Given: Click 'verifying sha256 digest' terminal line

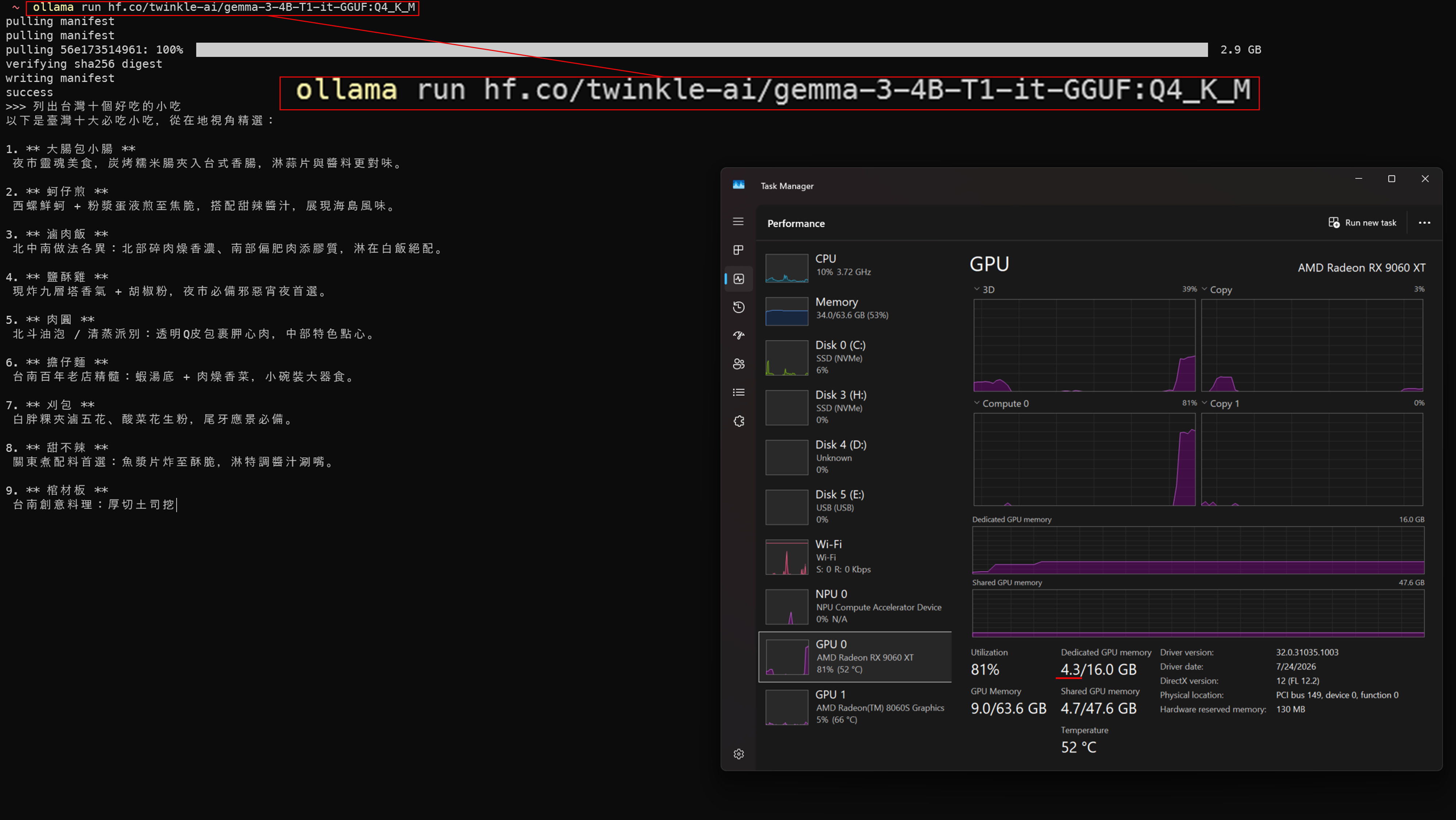Looking at the screenshot, I should pyautogui.click(x=84, y=64).
